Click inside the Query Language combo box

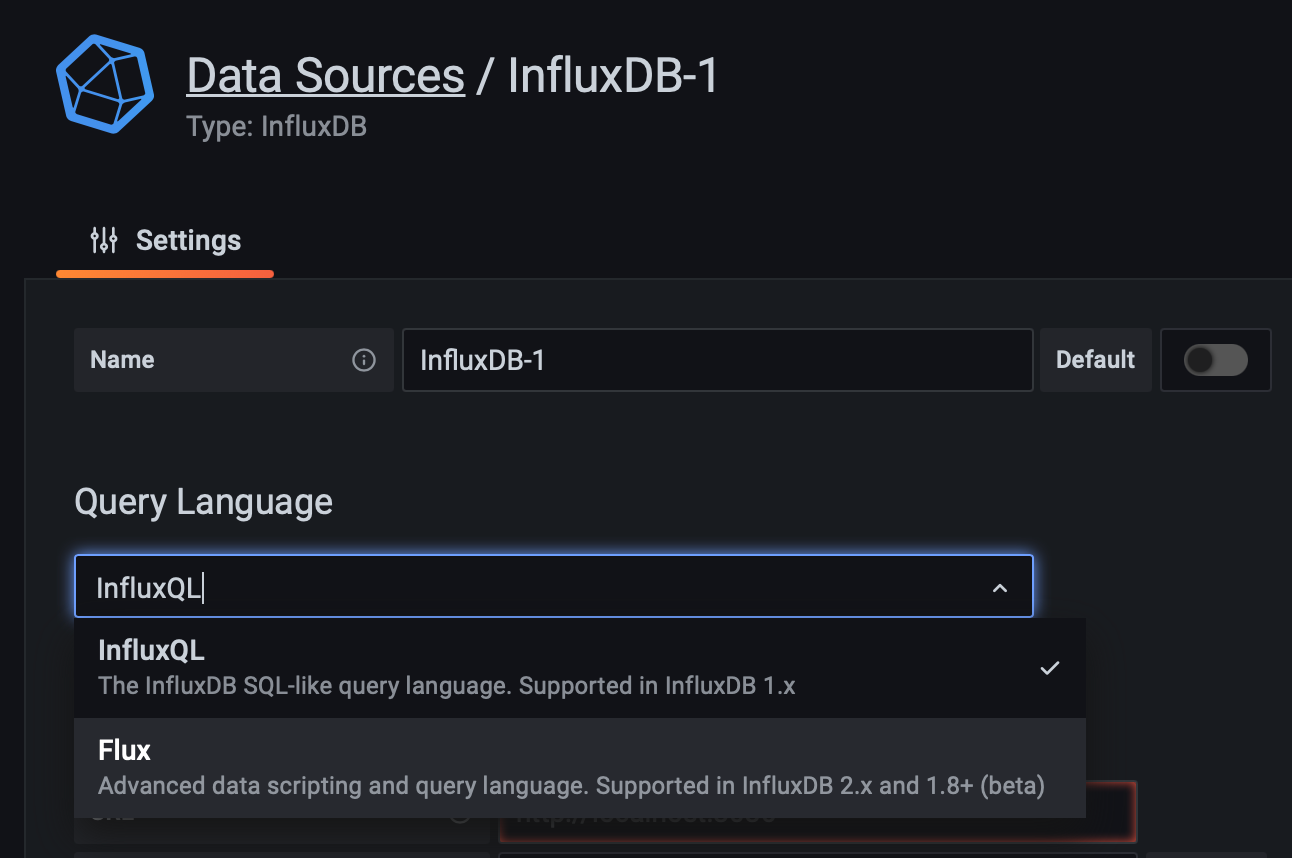(500, 588)
